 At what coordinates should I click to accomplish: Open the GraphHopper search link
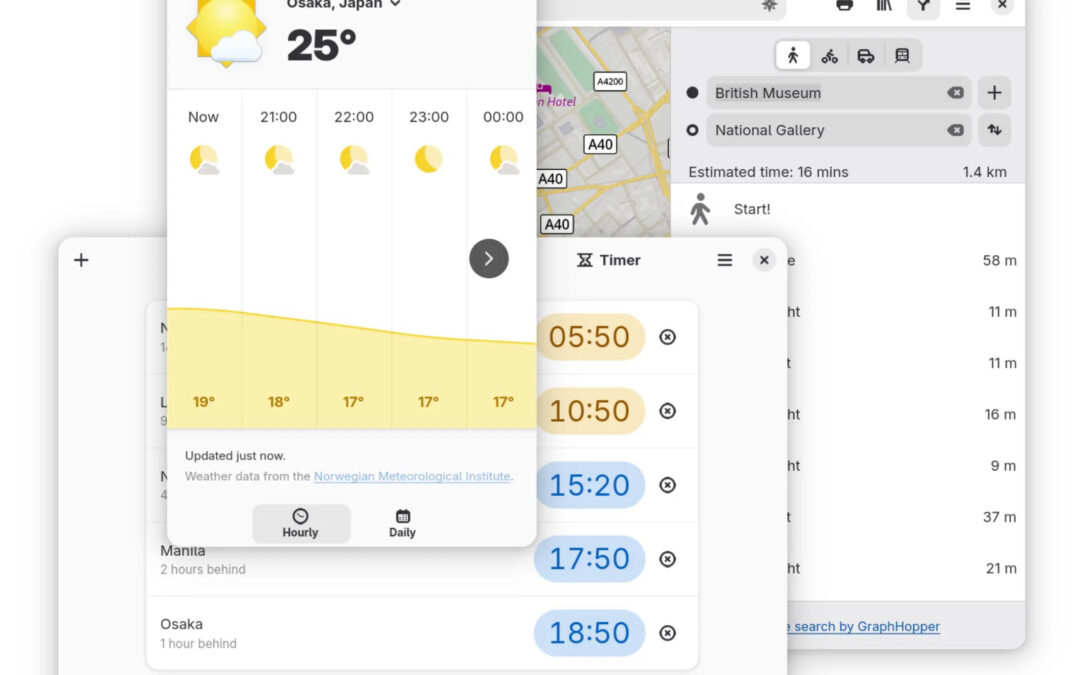[x=864, y=627]
